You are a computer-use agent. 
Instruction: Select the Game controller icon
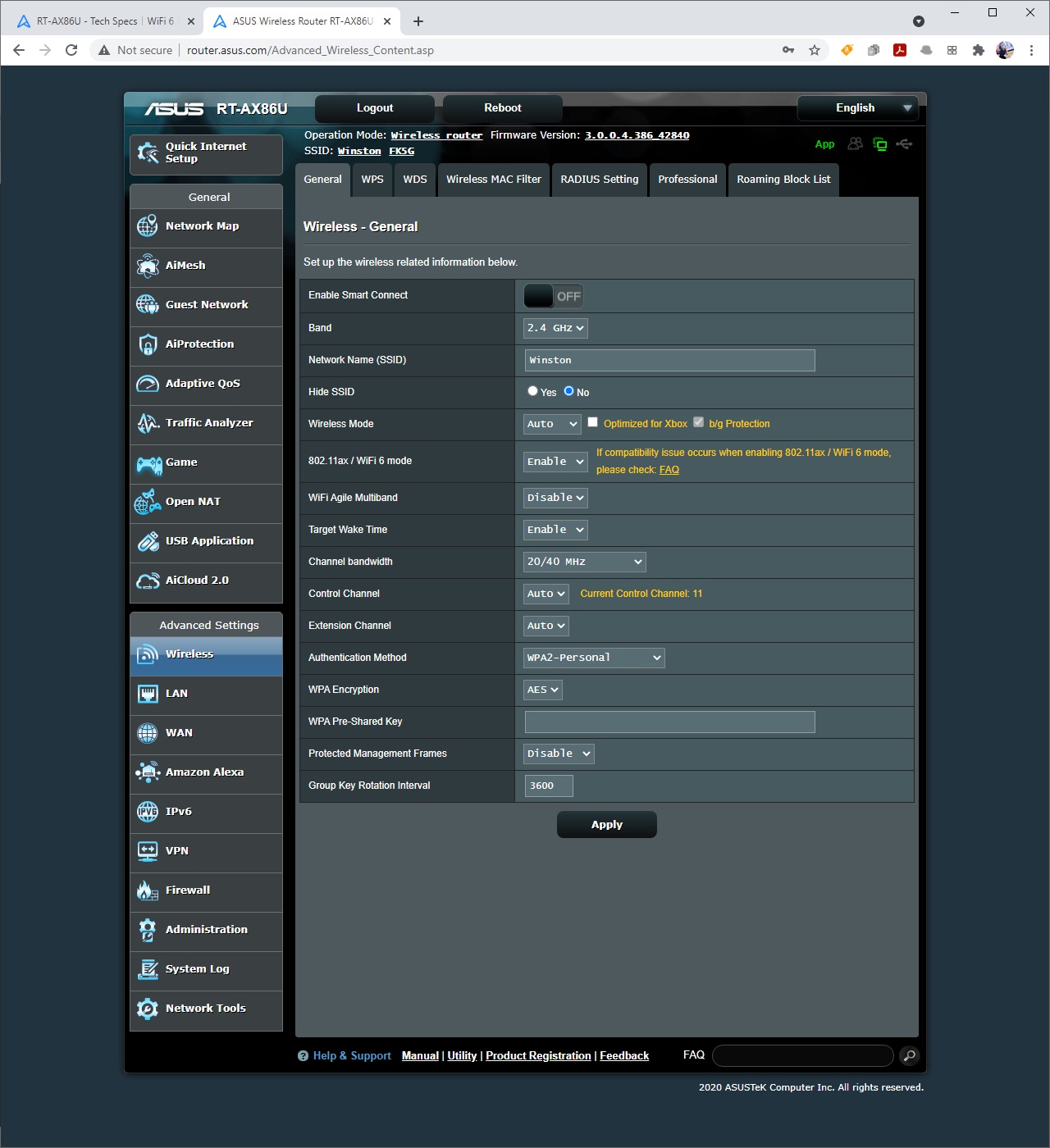pyautogui.click(x=148, y=465)
